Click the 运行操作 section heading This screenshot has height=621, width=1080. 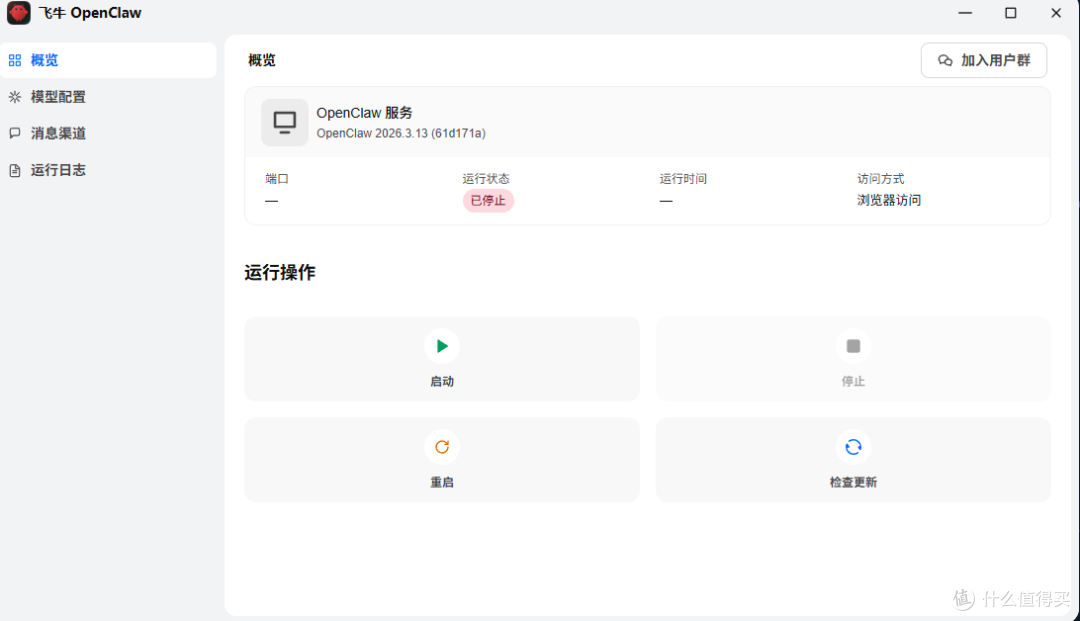pyautogui.click(x=280, y=273)
